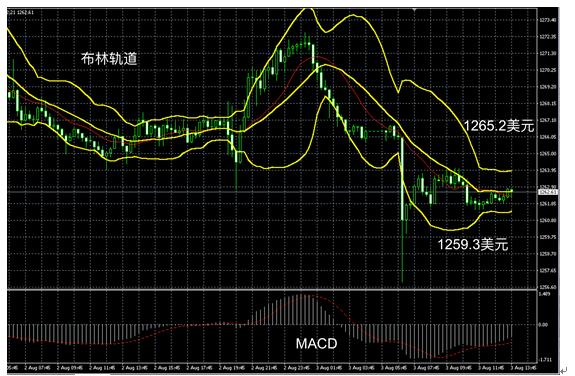This screenshot has height=376, width=575.
Task: Click the MACD scale value 1.409
Action: [x=544, y=294]
